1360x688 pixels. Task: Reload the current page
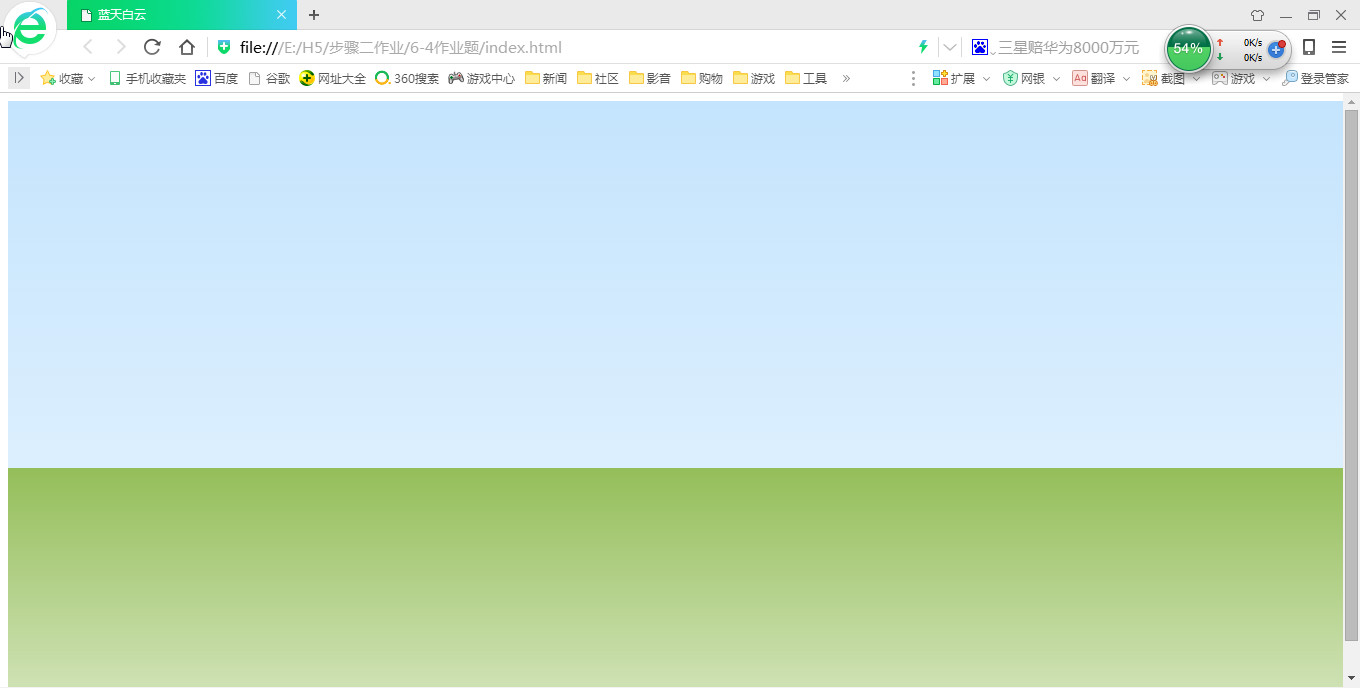(x=152, y=46)
